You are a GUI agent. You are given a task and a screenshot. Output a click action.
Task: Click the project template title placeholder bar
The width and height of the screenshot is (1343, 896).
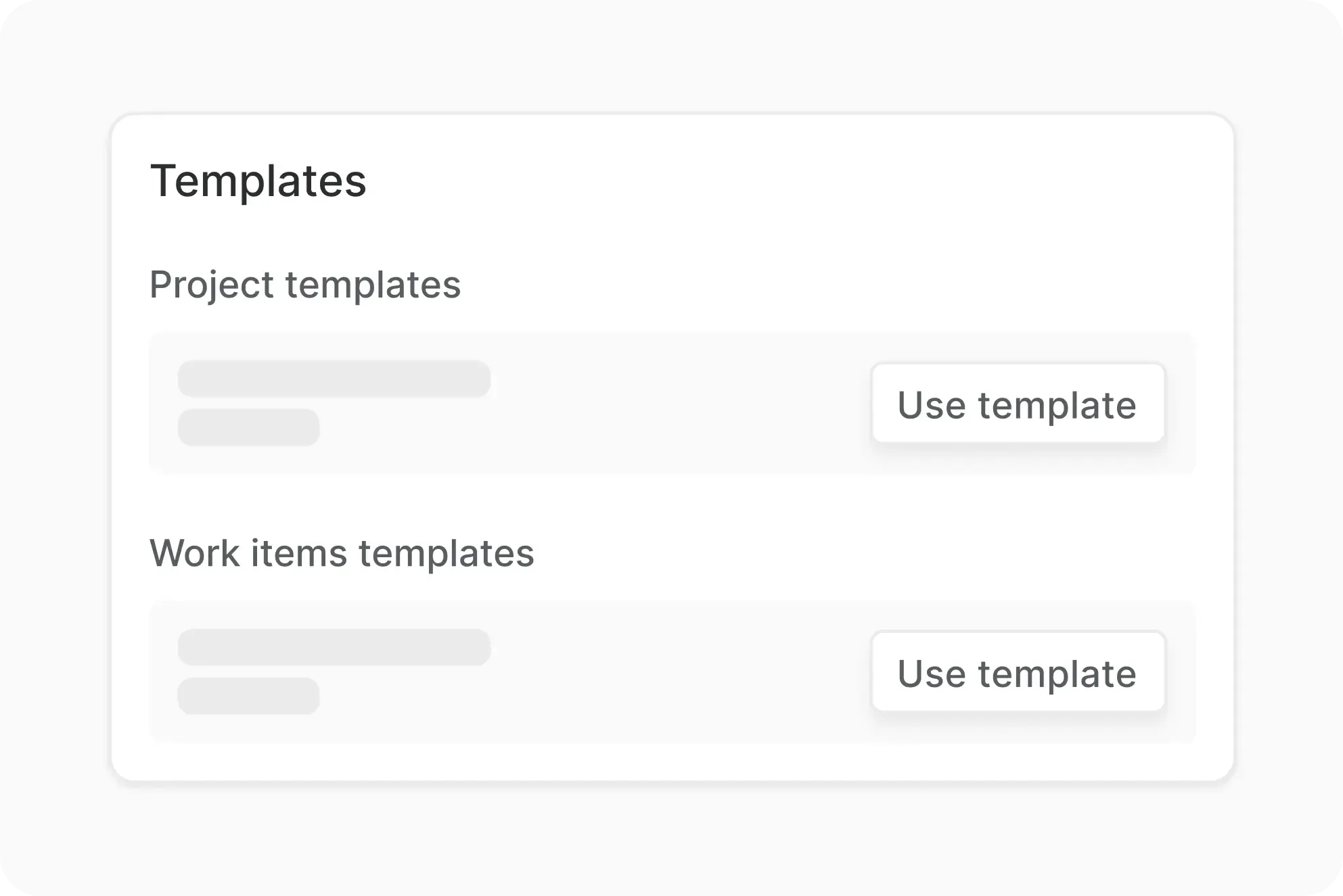pyautogui.click(x=333, y=379)
